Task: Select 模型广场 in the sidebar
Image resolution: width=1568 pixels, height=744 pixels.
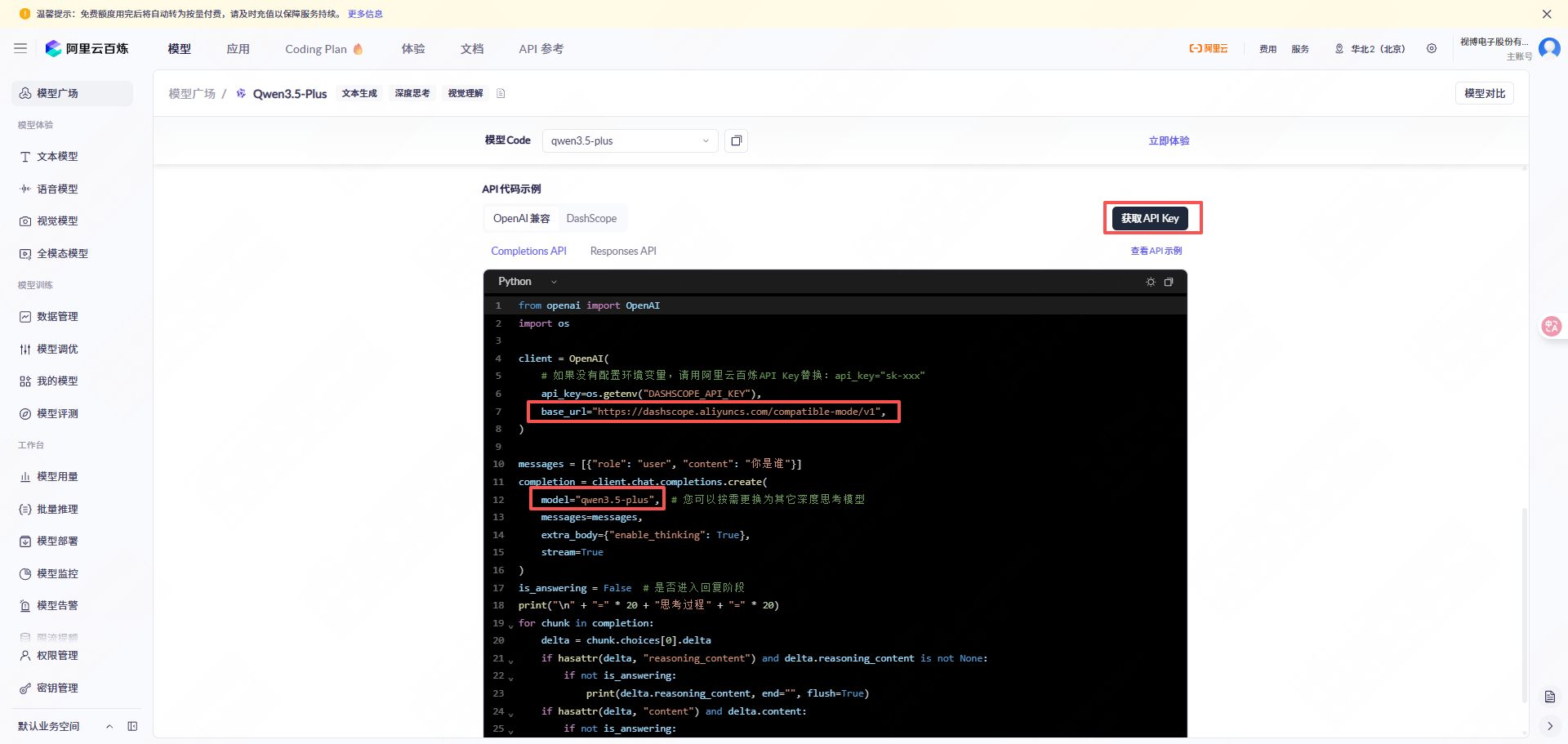Action: click(x=72, y=93)
